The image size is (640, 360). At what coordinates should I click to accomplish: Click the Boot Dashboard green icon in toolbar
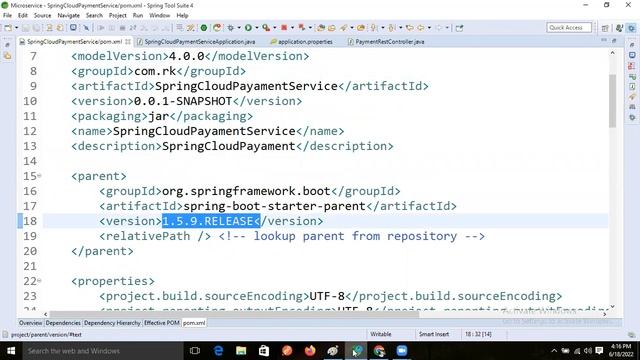pyautogui.click(x=204, y=28)
